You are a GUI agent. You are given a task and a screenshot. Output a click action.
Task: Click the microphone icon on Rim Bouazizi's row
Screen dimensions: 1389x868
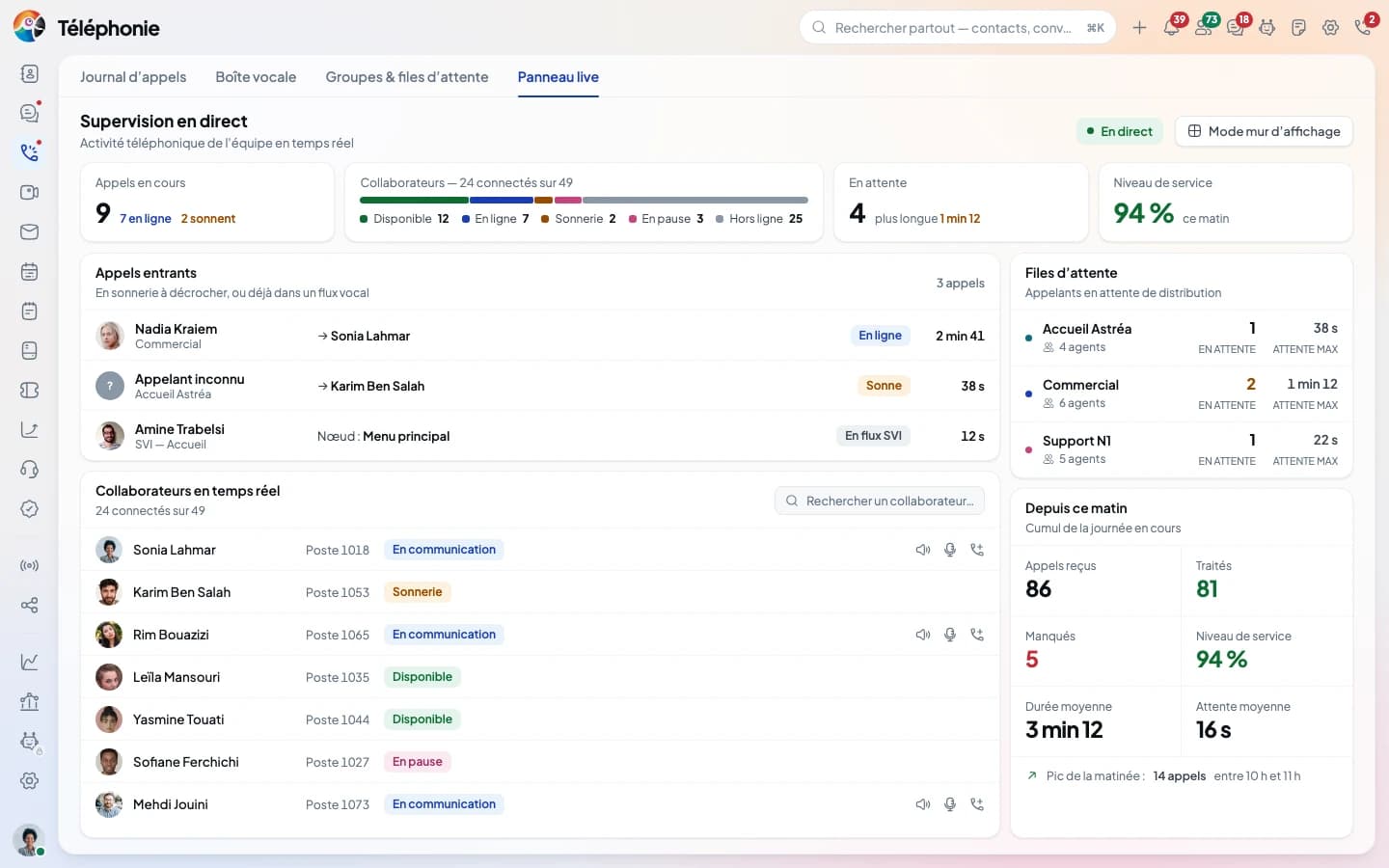[950, 635]
